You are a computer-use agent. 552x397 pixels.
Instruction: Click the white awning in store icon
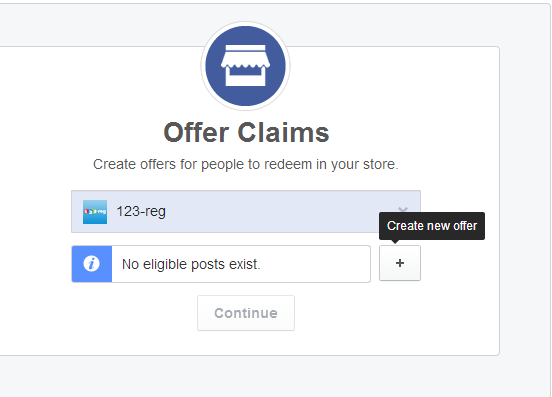(245, 56)
